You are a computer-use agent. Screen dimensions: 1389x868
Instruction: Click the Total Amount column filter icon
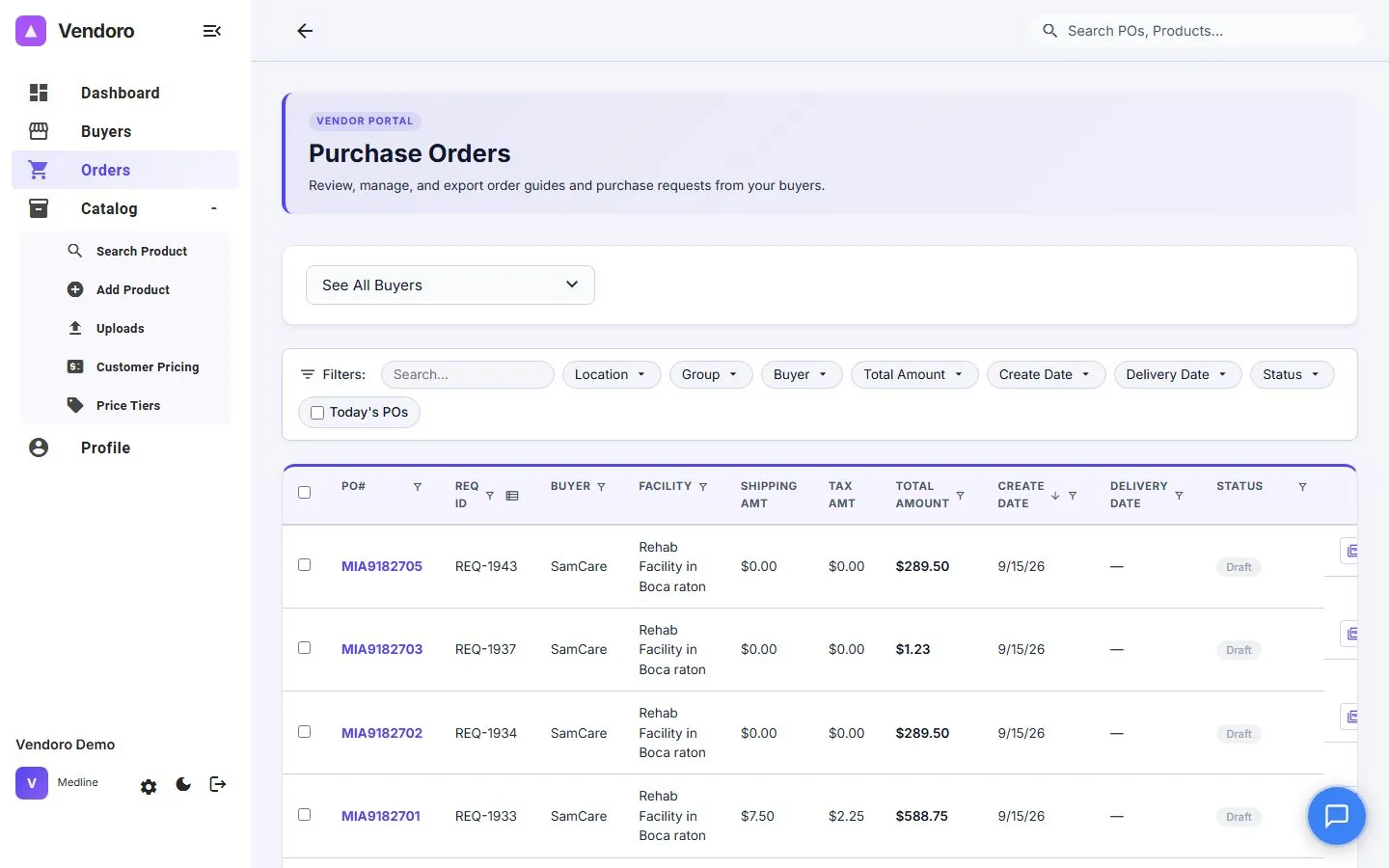tap(961, 496)
